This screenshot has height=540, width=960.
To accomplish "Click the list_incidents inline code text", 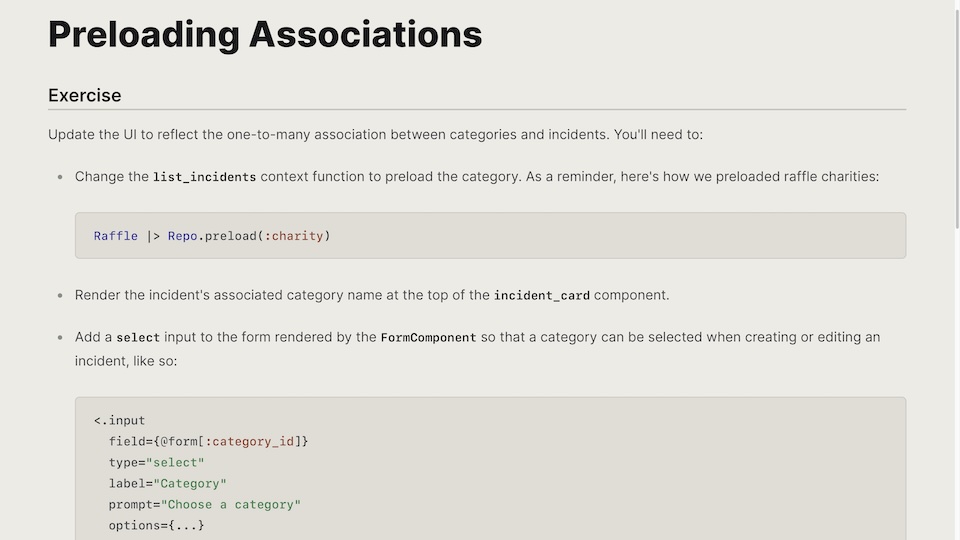I will tap(204, 177).
